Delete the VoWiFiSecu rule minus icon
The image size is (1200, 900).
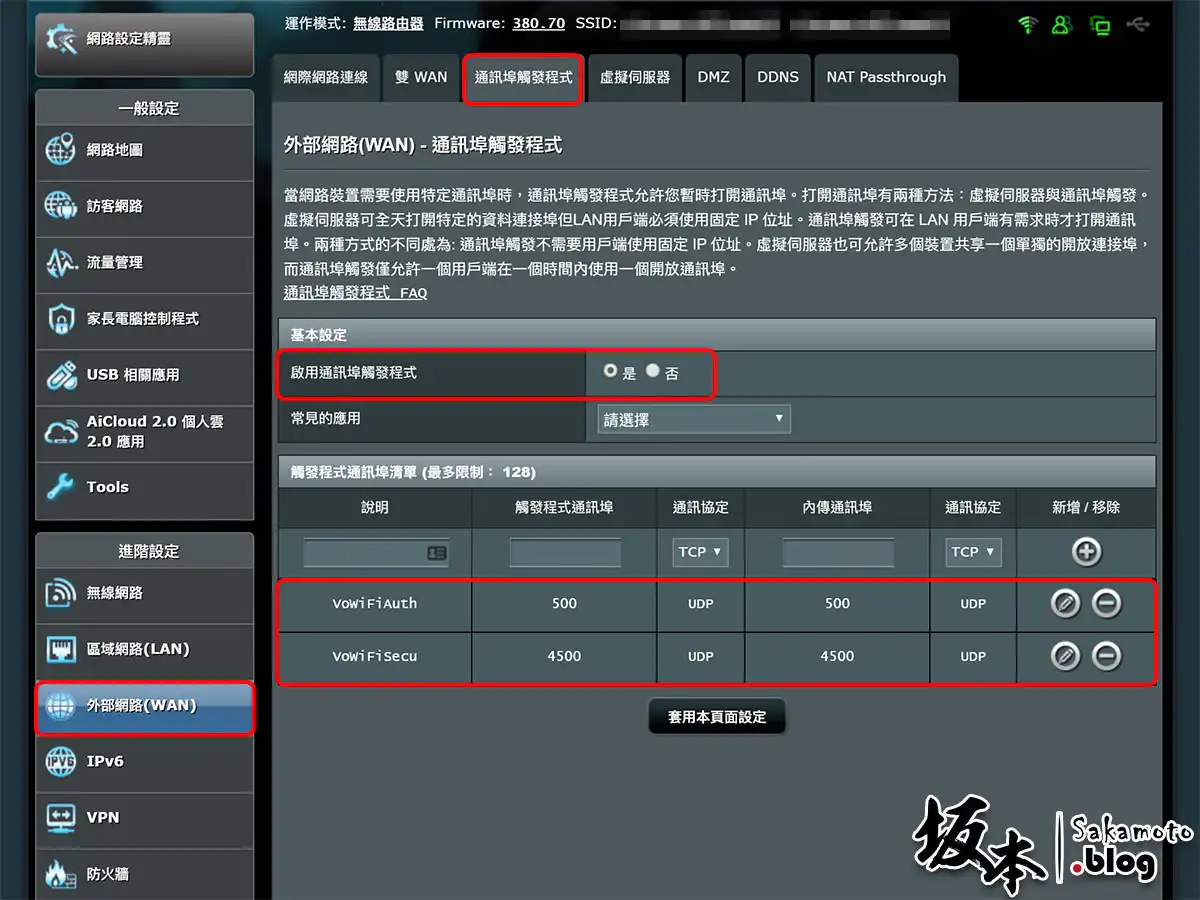1106,656
